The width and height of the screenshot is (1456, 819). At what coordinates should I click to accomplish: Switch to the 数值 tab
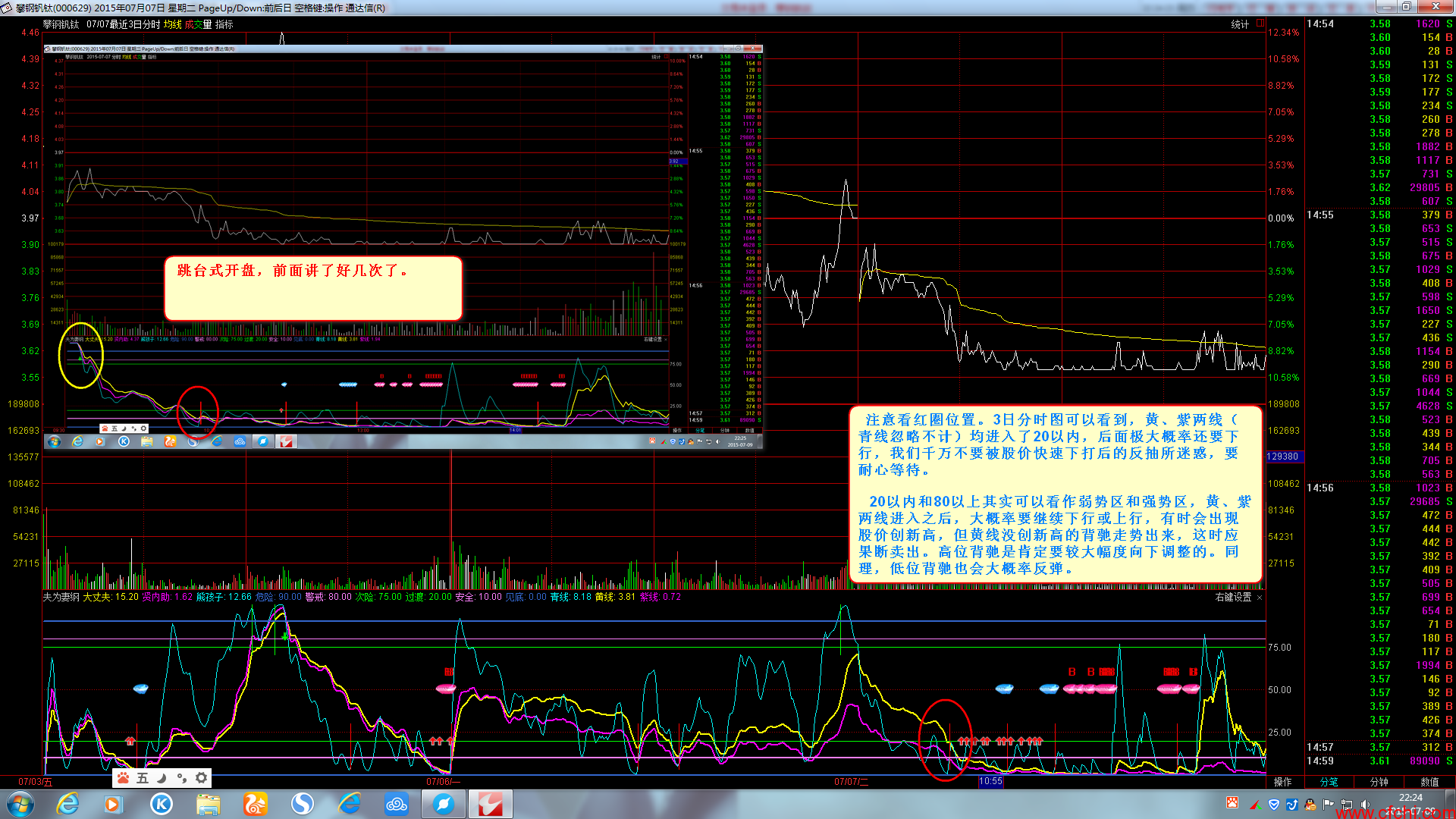tap(1429, 782)
